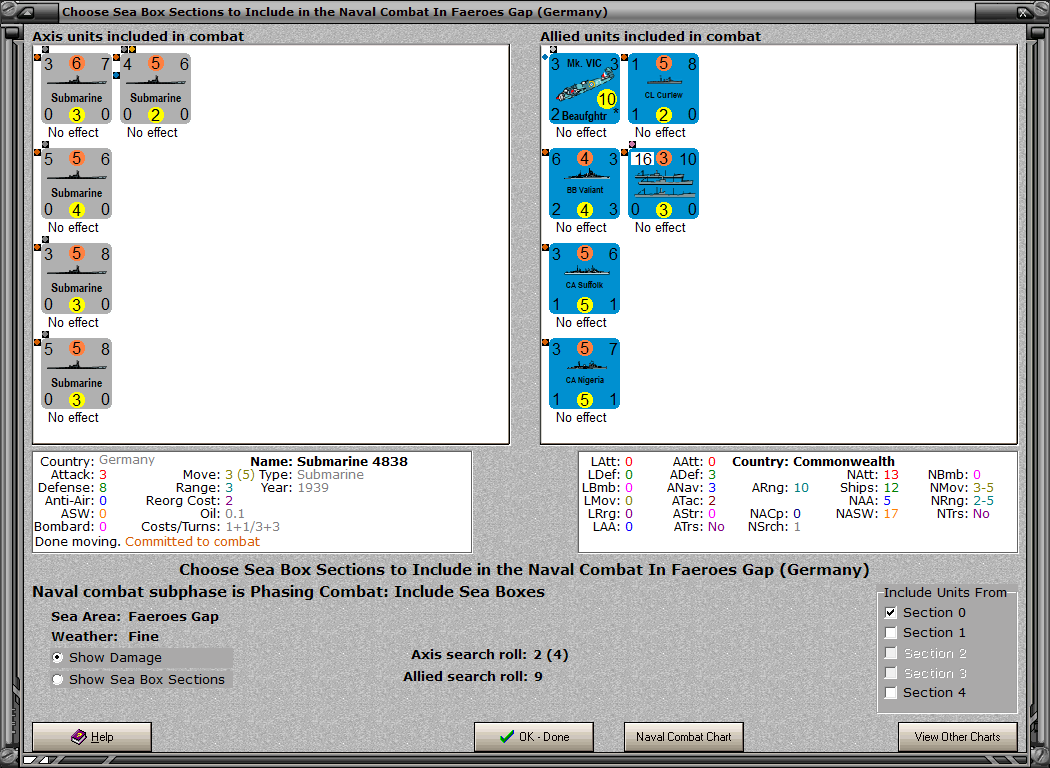Enable Section 0 checkbox
This screenshot has width=1050, height=768.
pos(891,613)
